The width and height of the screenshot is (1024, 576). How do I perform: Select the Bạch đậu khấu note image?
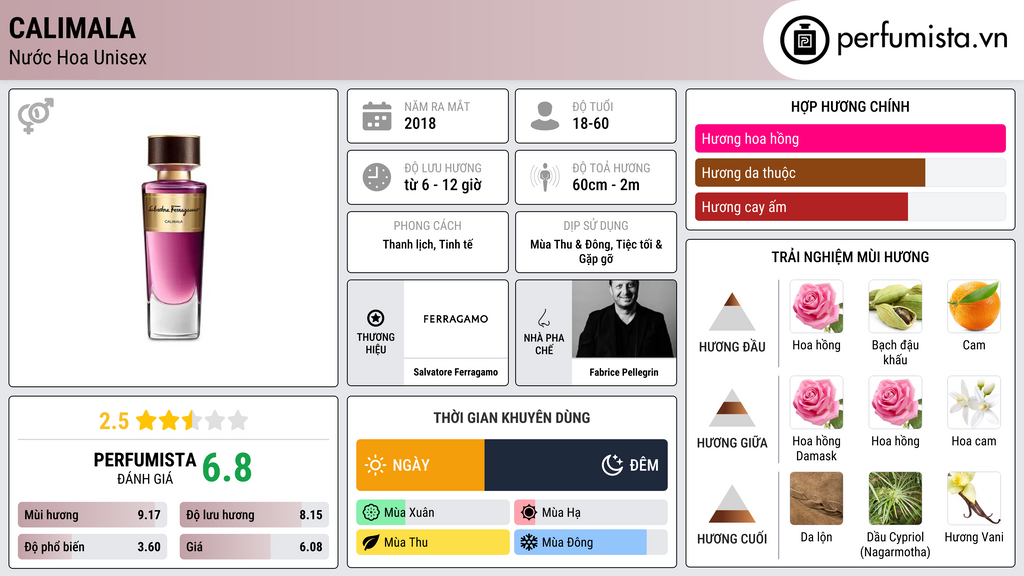(895, 307)
